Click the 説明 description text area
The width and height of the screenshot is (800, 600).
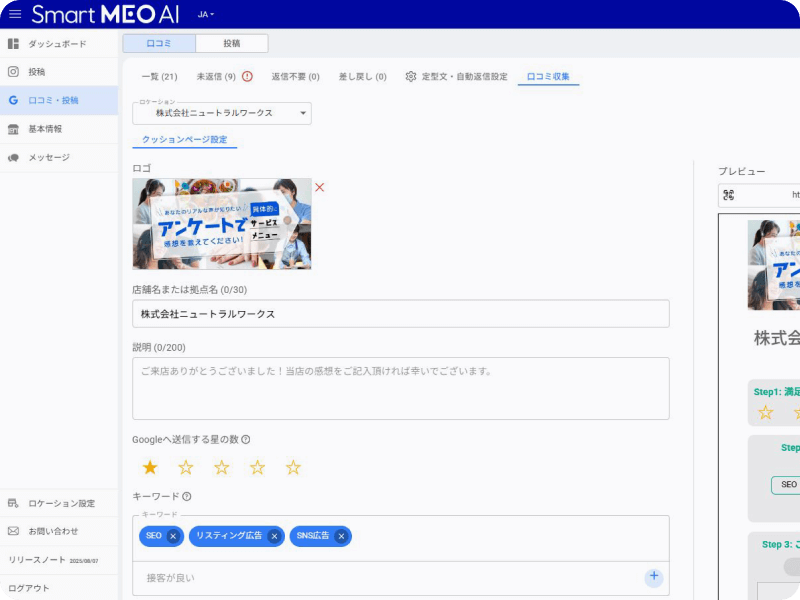click(x=400, y=388)
